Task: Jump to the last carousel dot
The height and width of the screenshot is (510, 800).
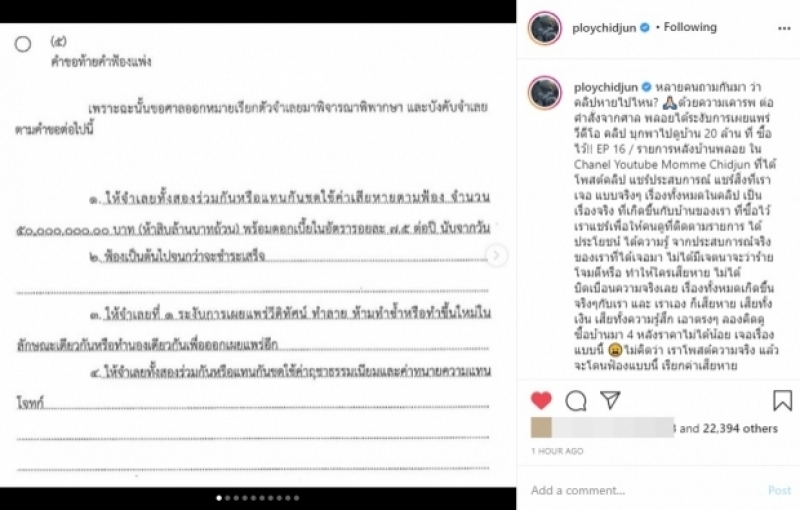Action: pos(296,498)
